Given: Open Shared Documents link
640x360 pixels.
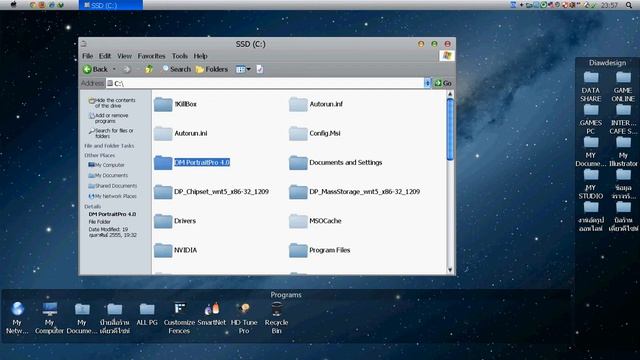Looking at the screenshot, I should 113,186.
